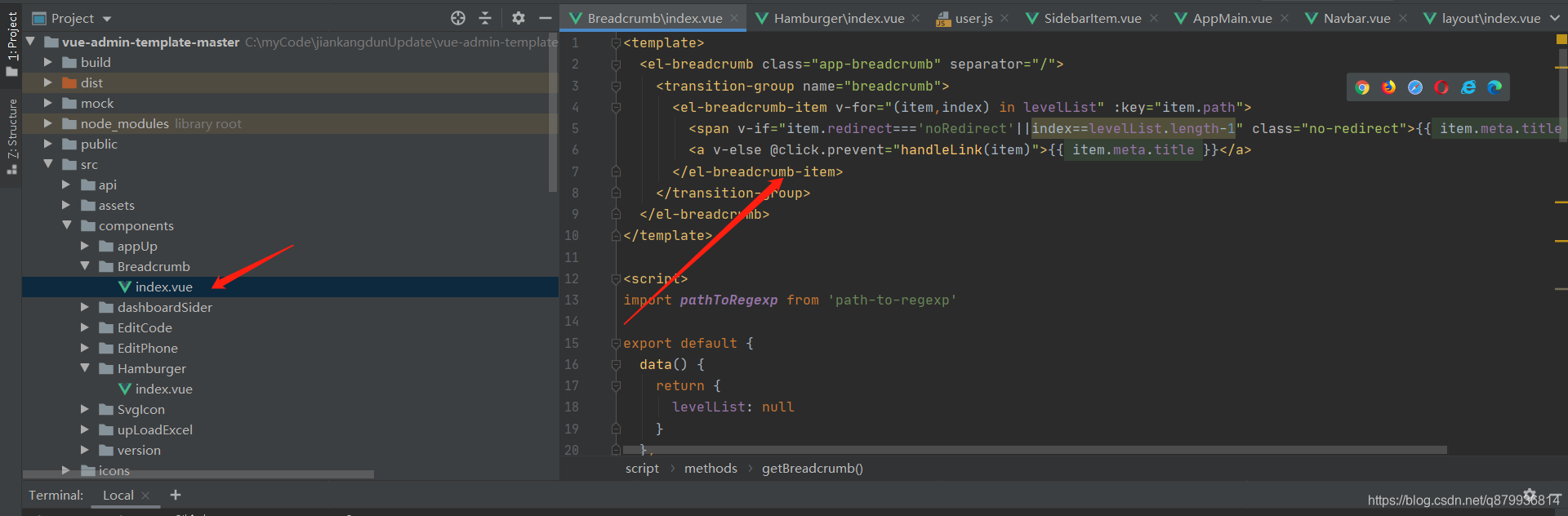Show hidden editor tabs dropdown arrow

coord(1554,18)
